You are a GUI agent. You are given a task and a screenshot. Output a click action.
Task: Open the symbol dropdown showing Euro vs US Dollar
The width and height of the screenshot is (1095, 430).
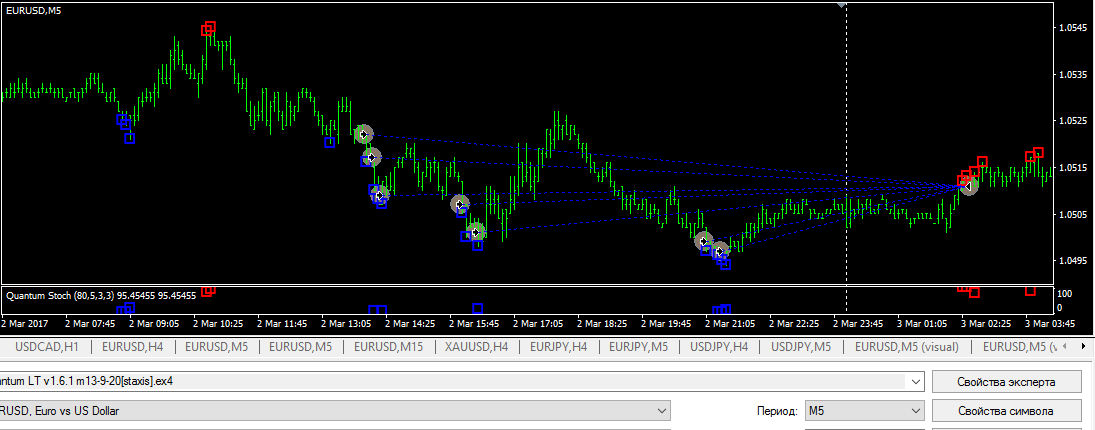pyautogui.click(x=661, y=410)
